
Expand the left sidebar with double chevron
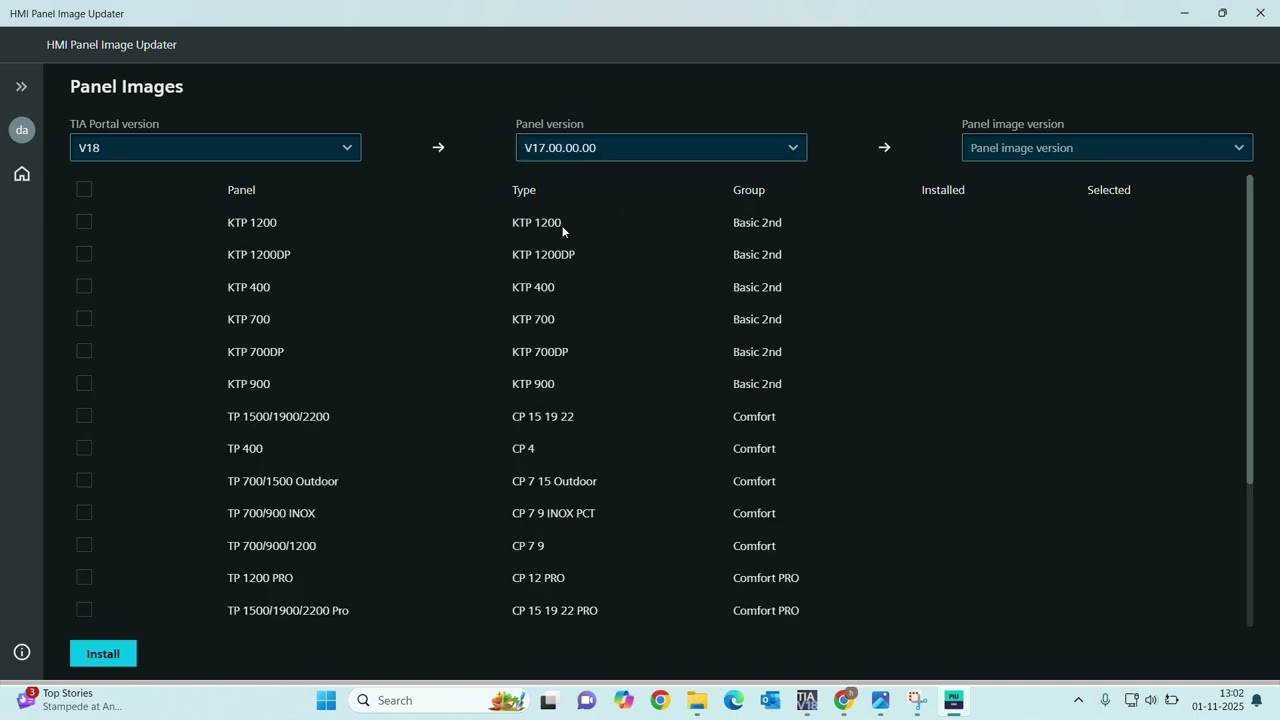(21, 87)
